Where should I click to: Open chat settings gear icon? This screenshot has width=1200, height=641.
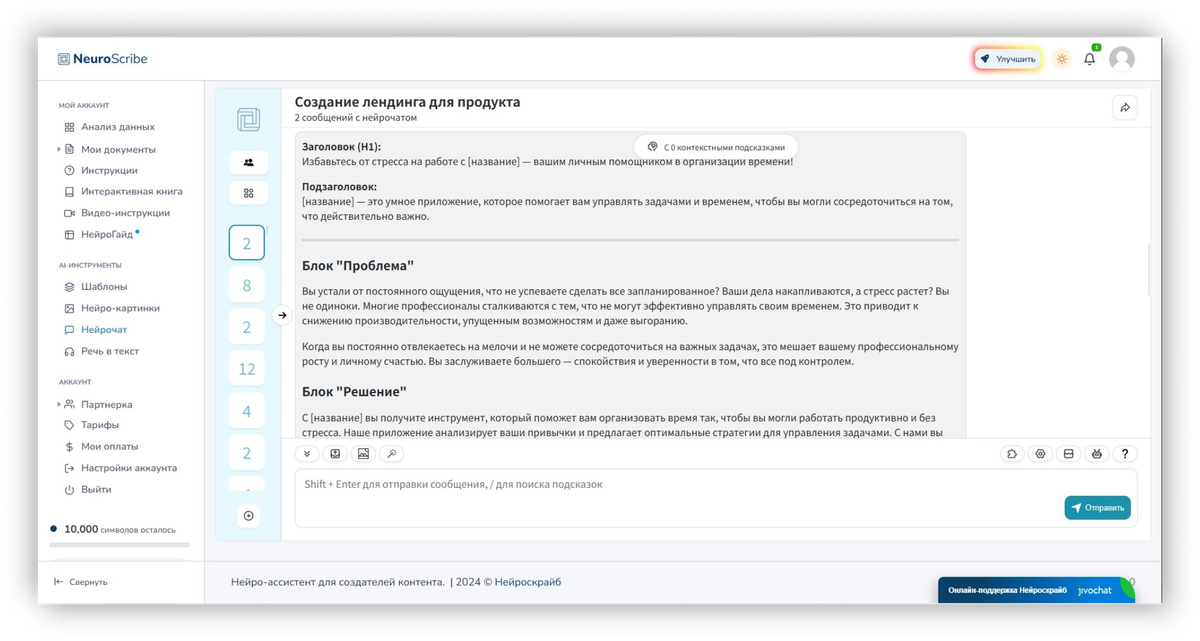tap(1040, 454)
